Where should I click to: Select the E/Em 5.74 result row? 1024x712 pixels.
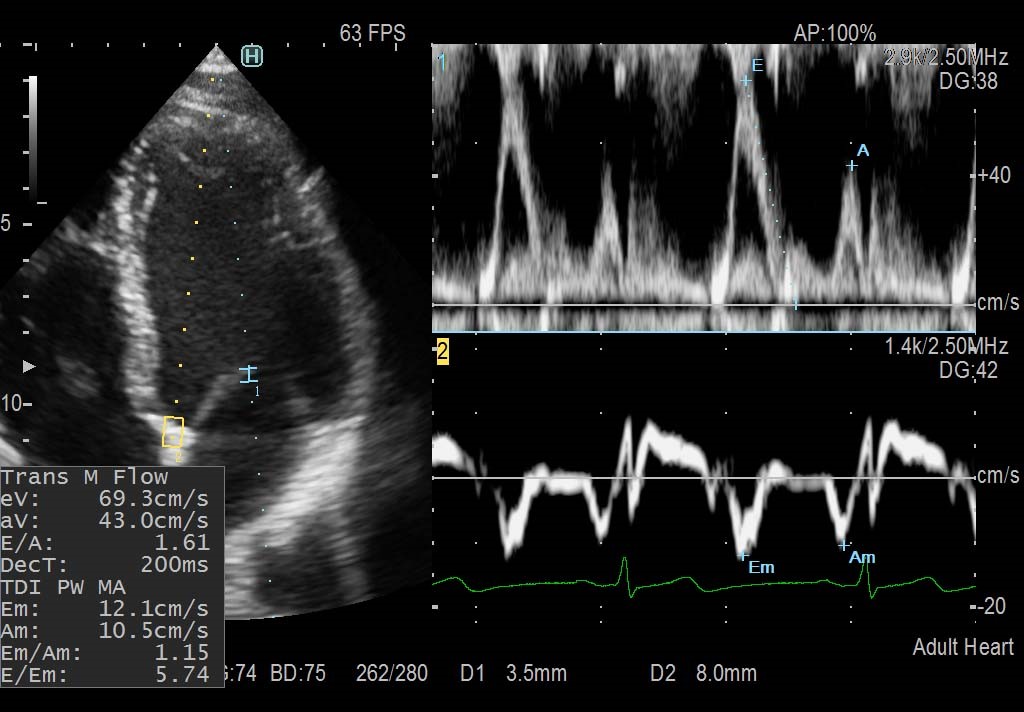pyautogui.click(x=106, y=675)
